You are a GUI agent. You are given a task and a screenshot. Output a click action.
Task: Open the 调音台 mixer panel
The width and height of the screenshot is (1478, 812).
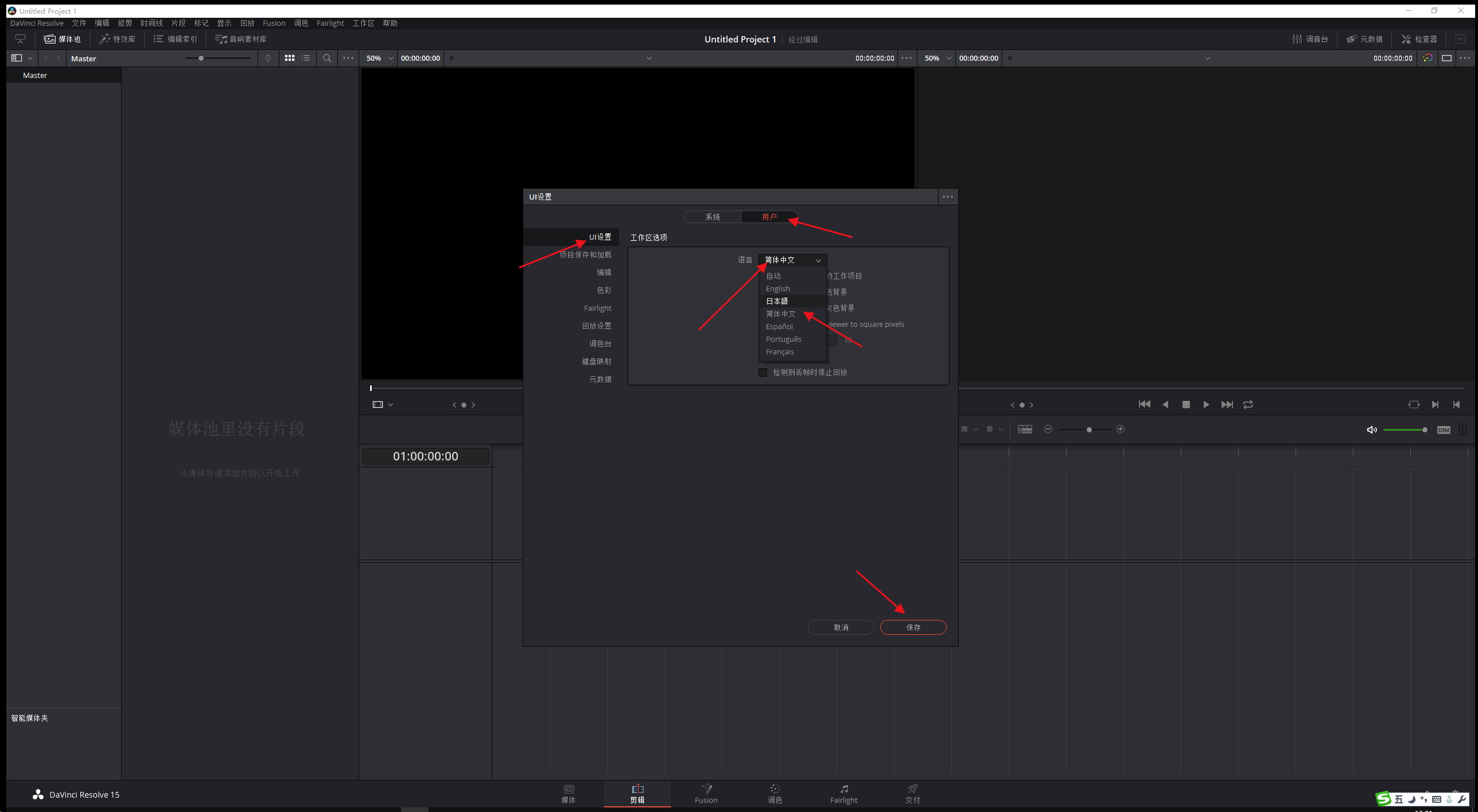click(x=1310, y=39)
